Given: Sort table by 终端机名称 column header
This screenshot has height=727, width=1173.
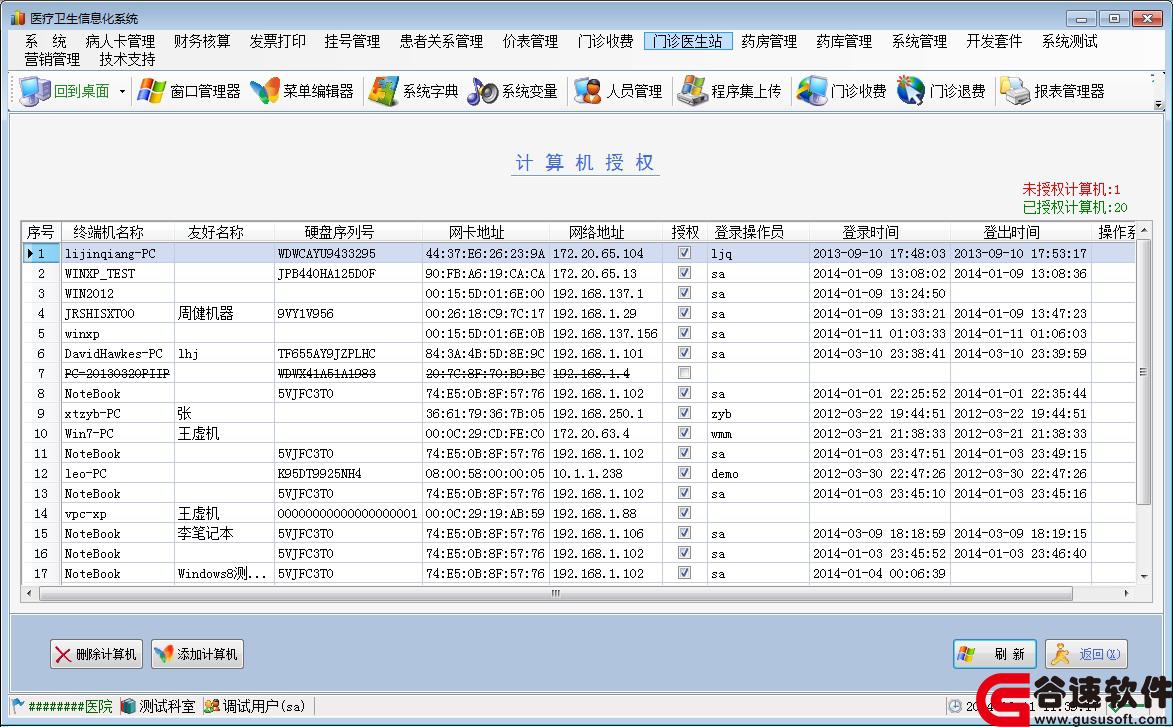Looking at the screenshot, I should (x=117, y=232).
